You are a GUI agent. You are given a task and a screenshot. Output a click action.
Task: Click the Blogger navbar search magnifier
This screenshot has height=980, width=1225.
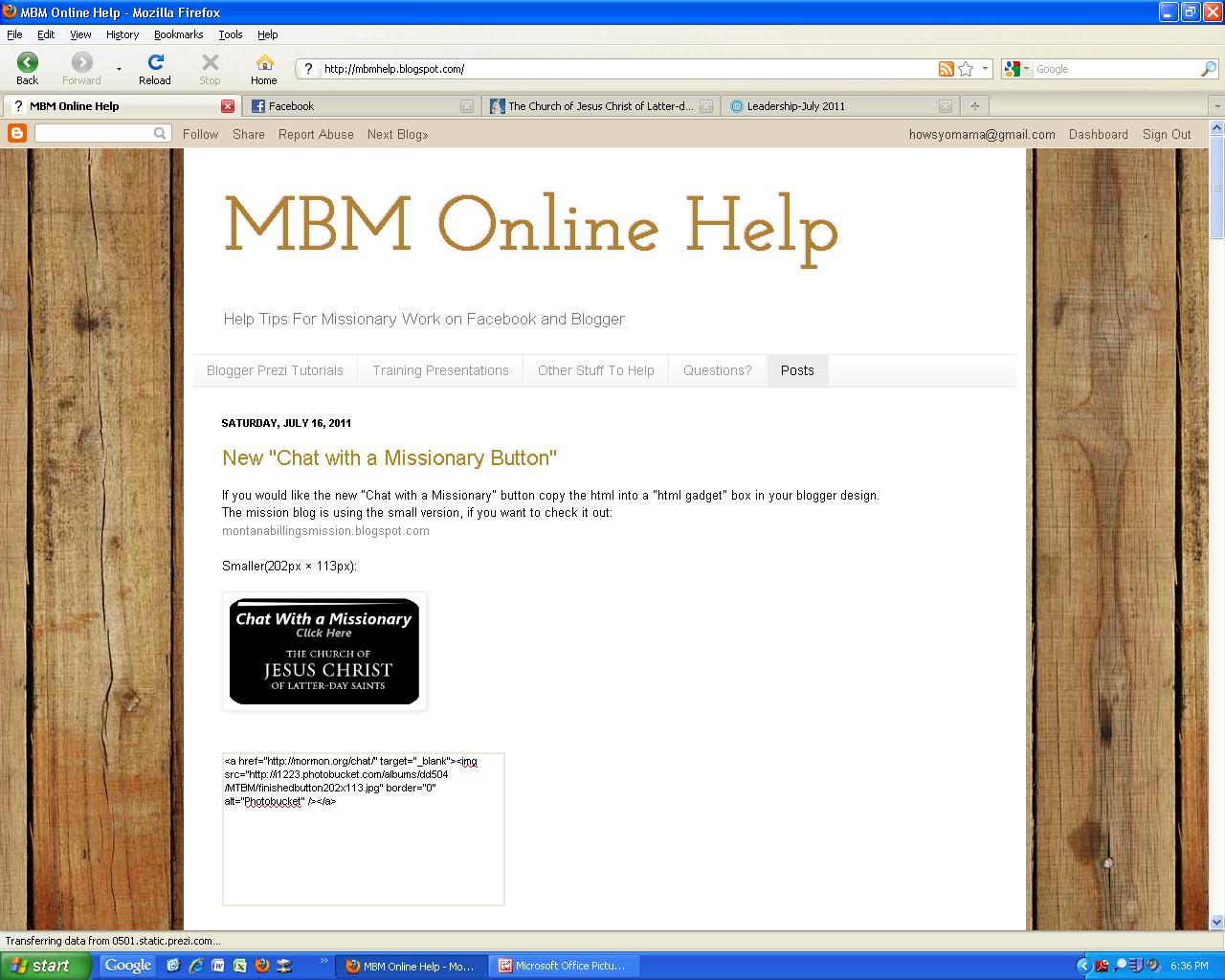161,134
